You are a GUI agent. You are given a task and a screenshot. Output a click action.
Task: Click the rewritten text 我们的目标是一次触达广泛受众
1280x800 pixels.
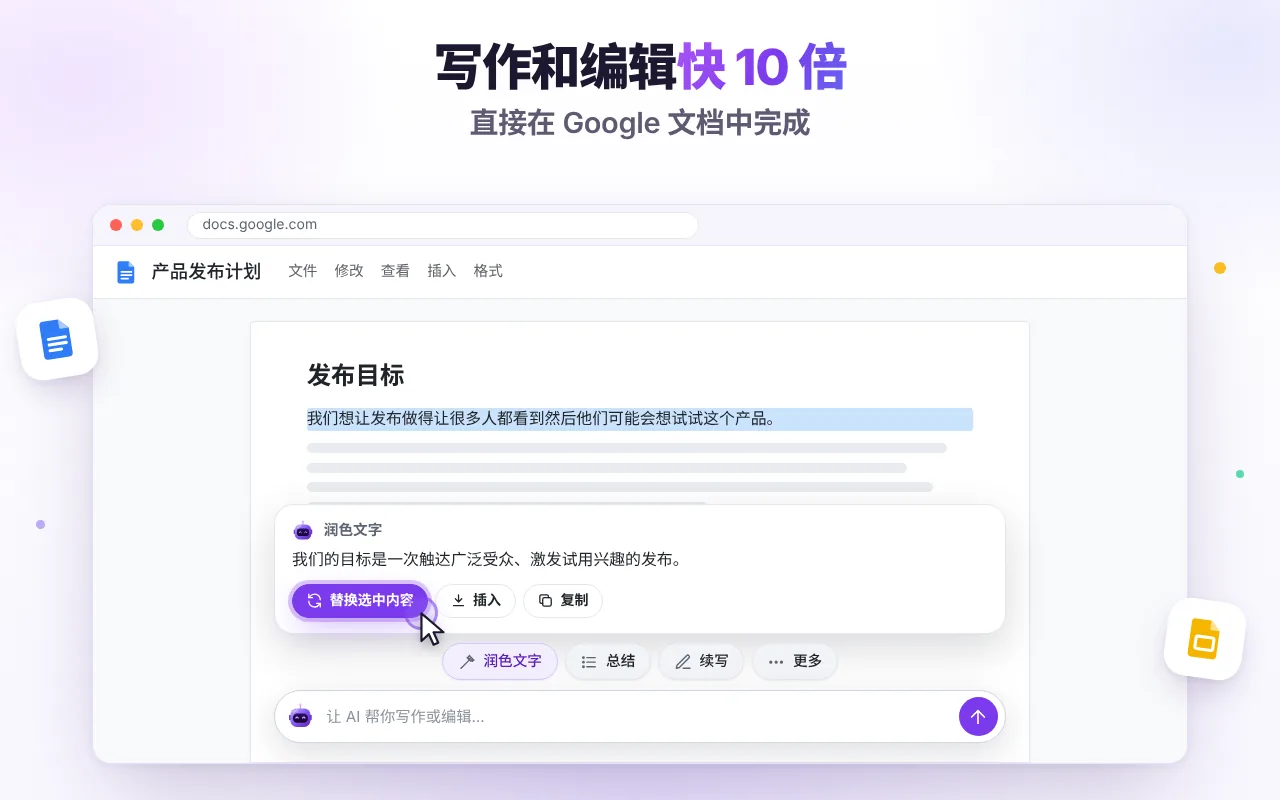click(487, 560)
